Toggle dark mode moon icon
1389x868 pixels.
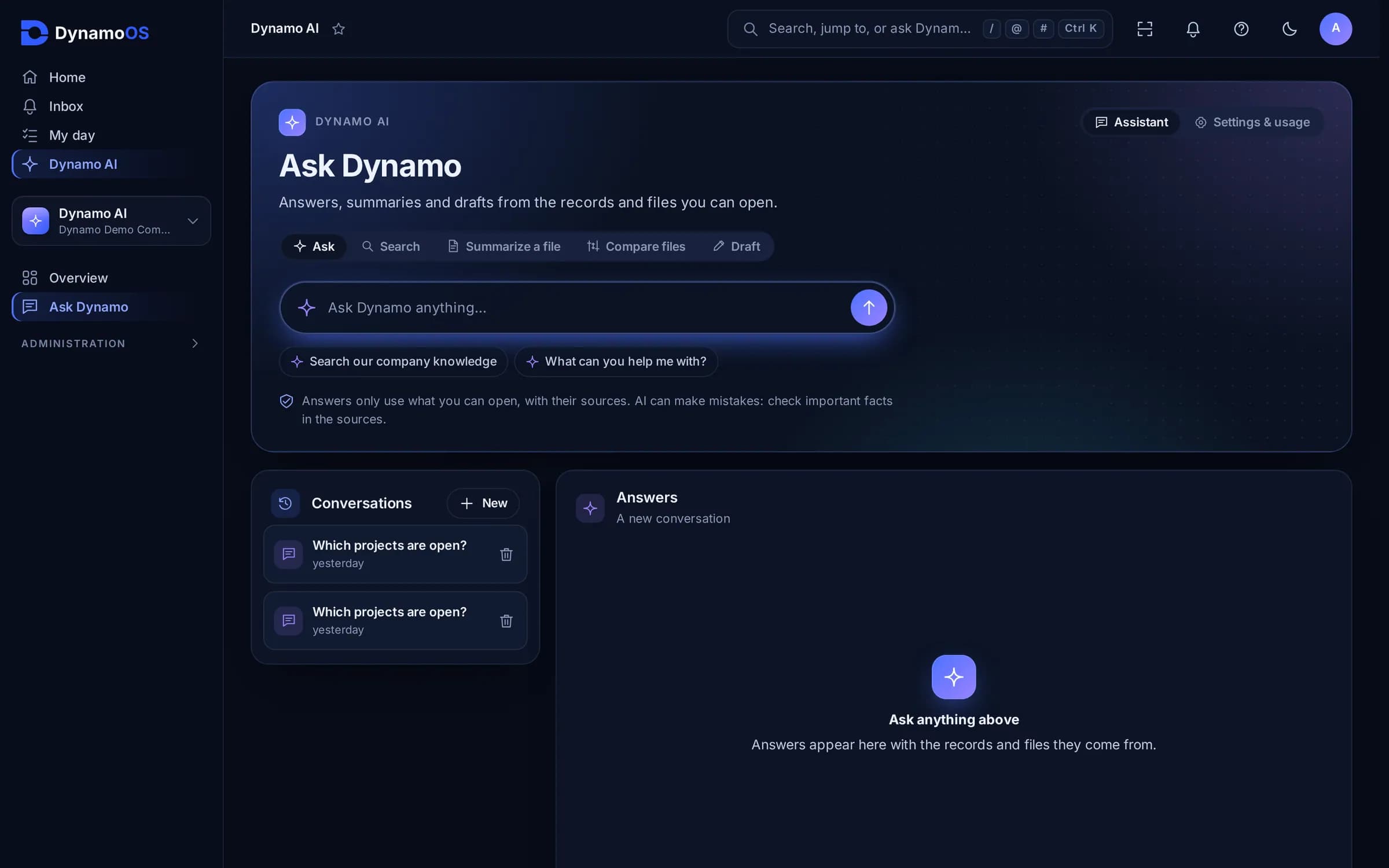click(1289, 29)
